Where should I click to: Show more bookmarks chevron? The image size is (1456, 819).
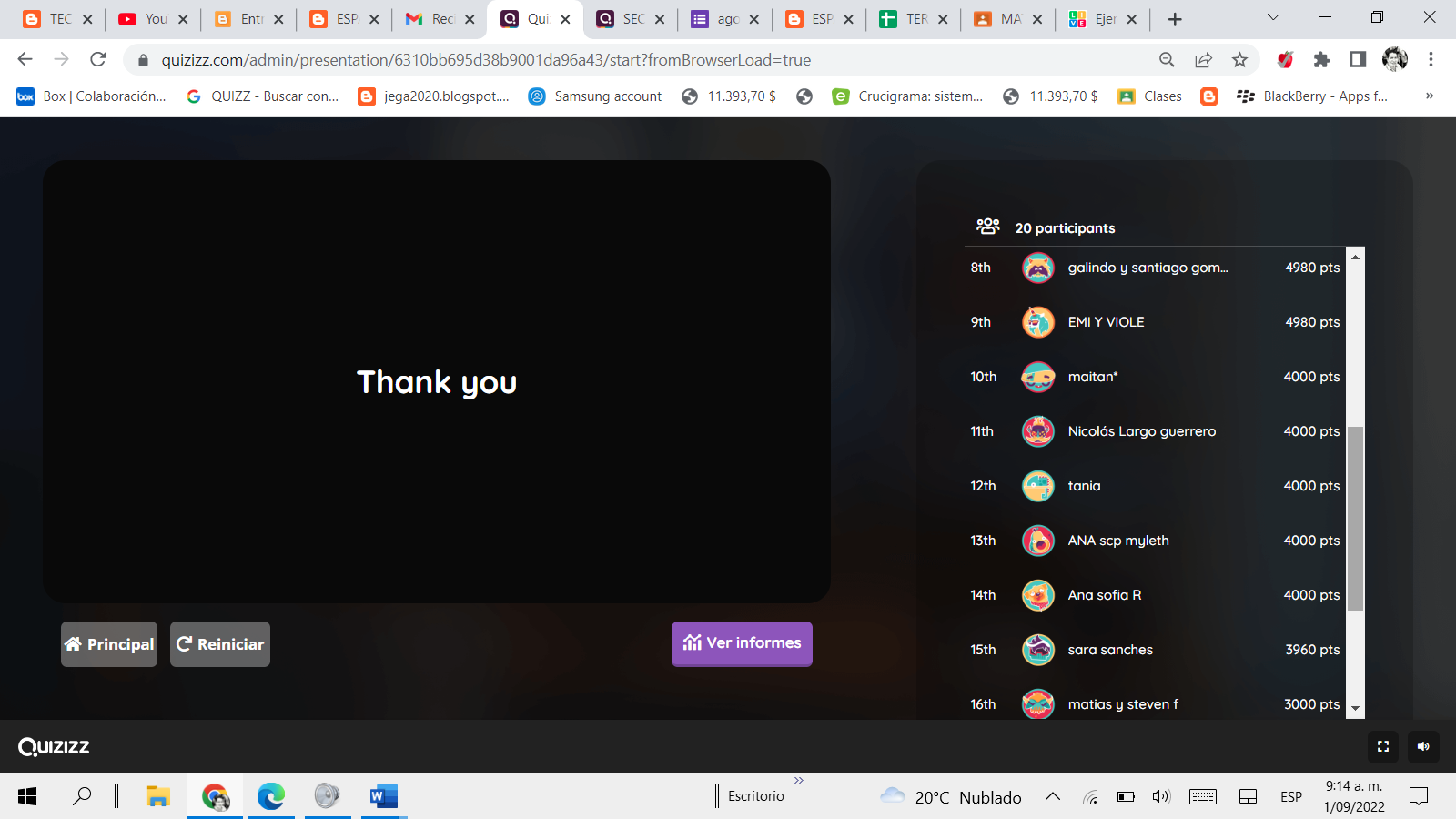[x=1430, y=96]
